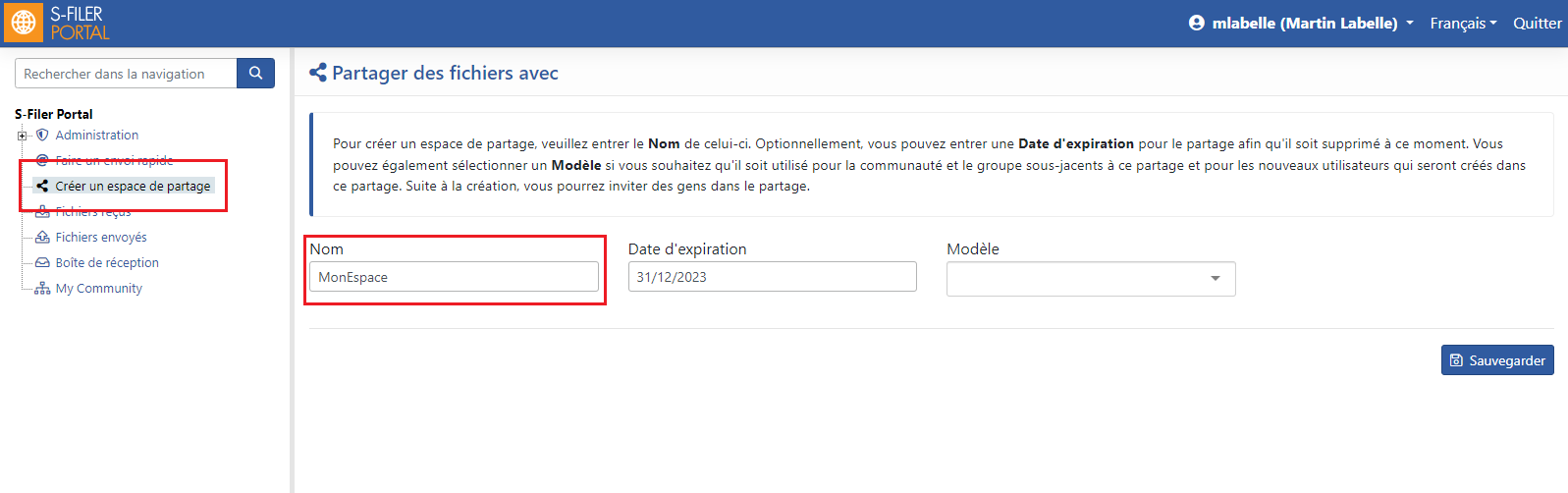Image resolution: width=1568 pixels, height=493 pixels.
Task: Click the My Community hierarchy icon
Action: [x=42, y=288]
